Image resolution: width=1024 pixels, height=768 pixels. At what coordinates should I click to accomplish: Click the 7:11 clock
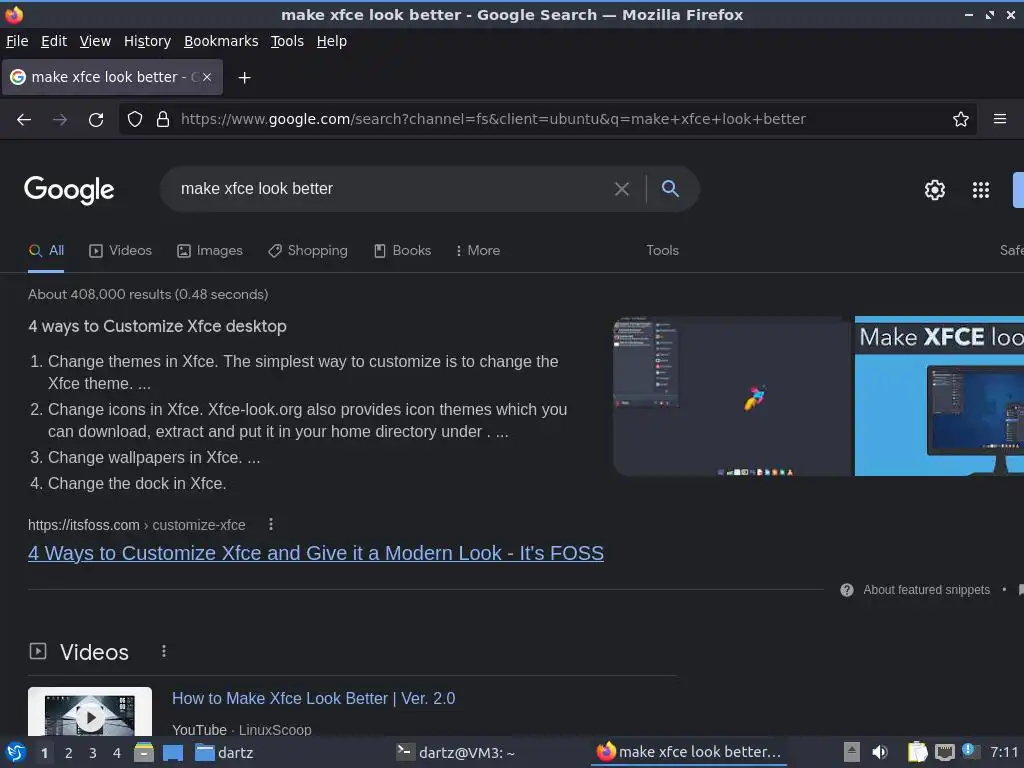coord(1004,752)
